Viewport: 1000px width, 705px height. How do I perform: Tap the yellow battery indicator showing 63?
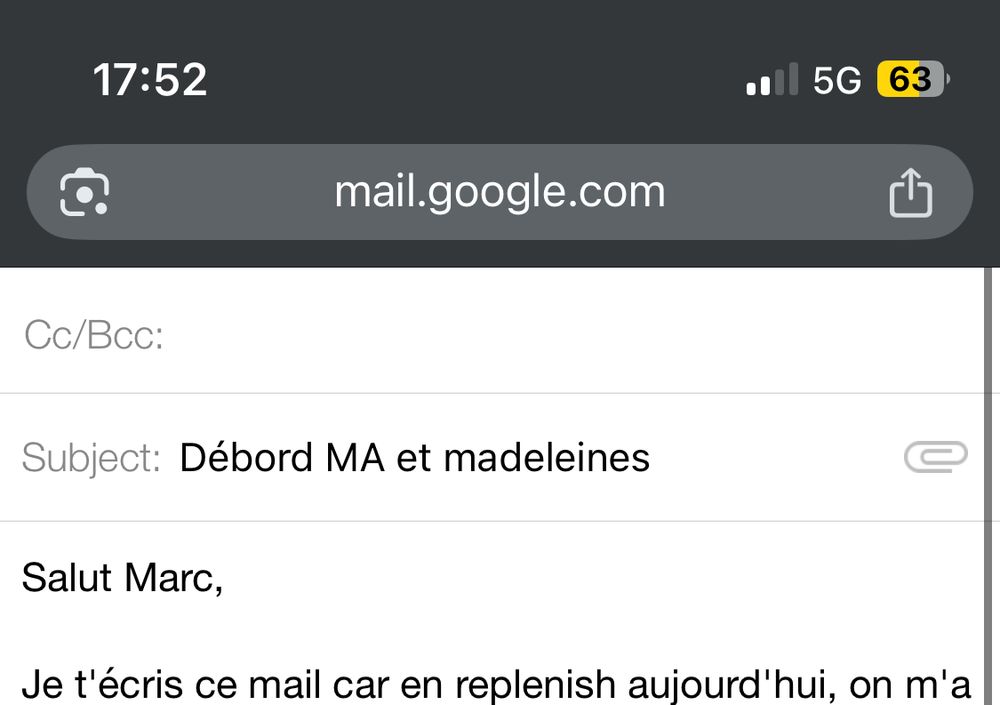[x=911, y=79]
